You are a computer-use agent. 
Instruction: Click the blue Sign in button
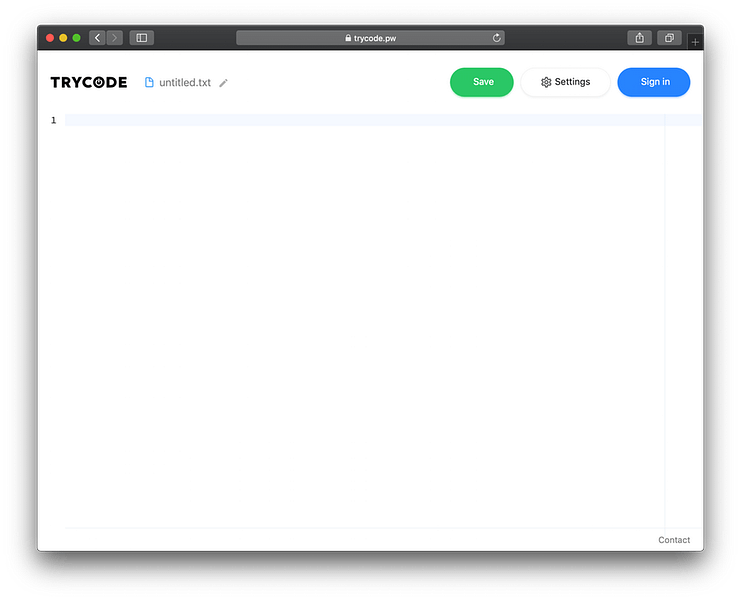click(x=654, y=82)
